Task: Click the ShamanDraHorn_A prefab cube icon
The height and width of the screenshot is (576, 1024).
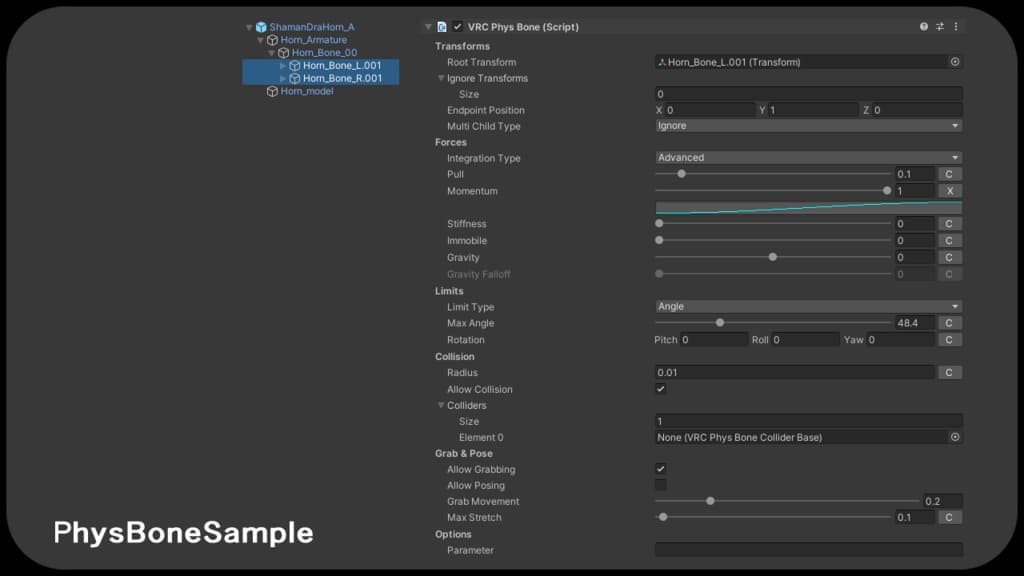Action: click(x=261, y=27)
